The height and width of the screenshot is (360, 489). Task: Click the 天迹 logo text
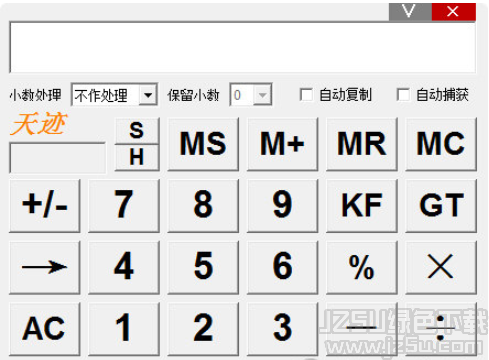click(x=39, y=124)
